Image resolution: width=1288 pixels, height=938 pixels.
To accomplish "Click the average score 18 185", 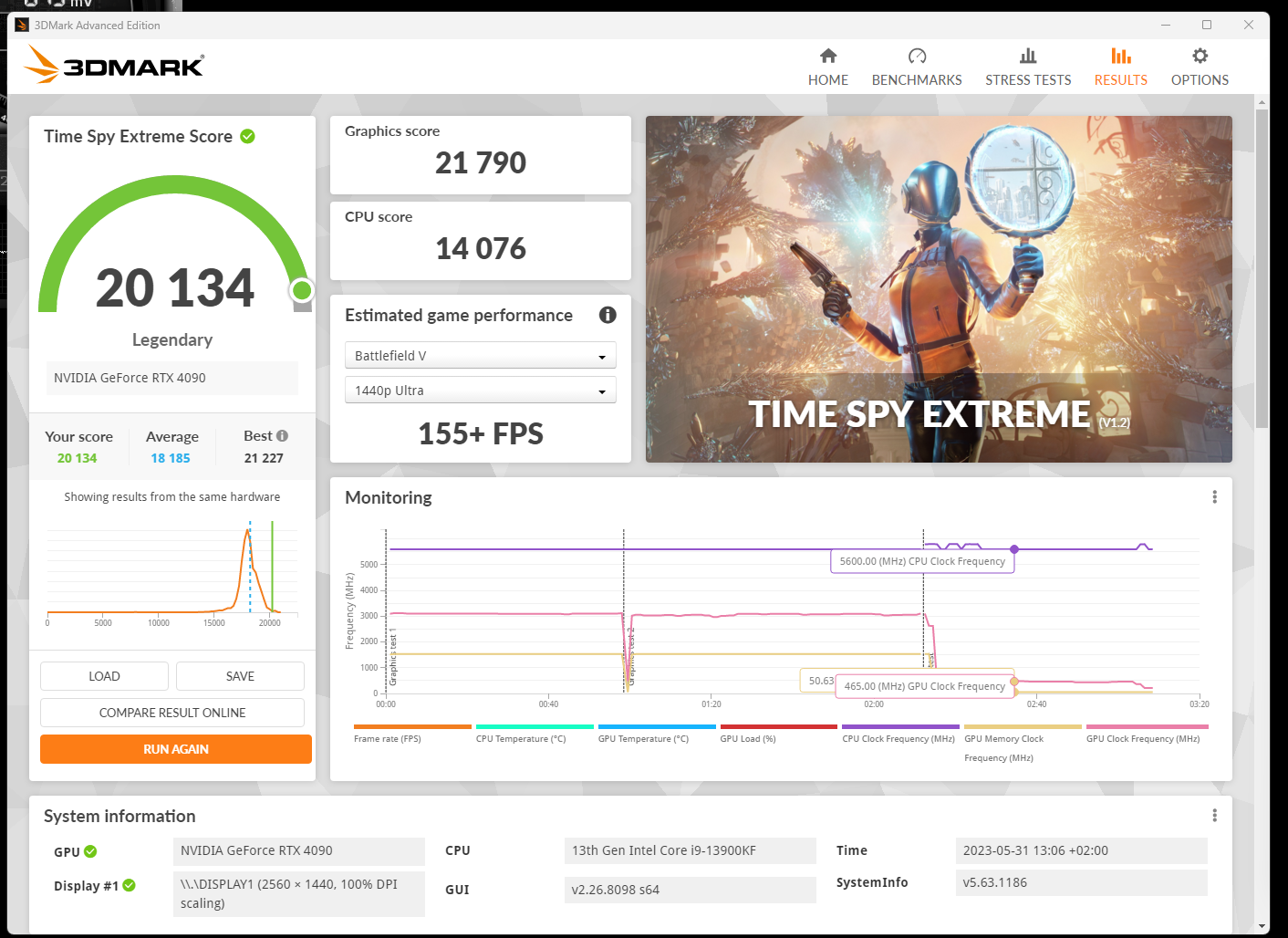I will pos(171,458).
